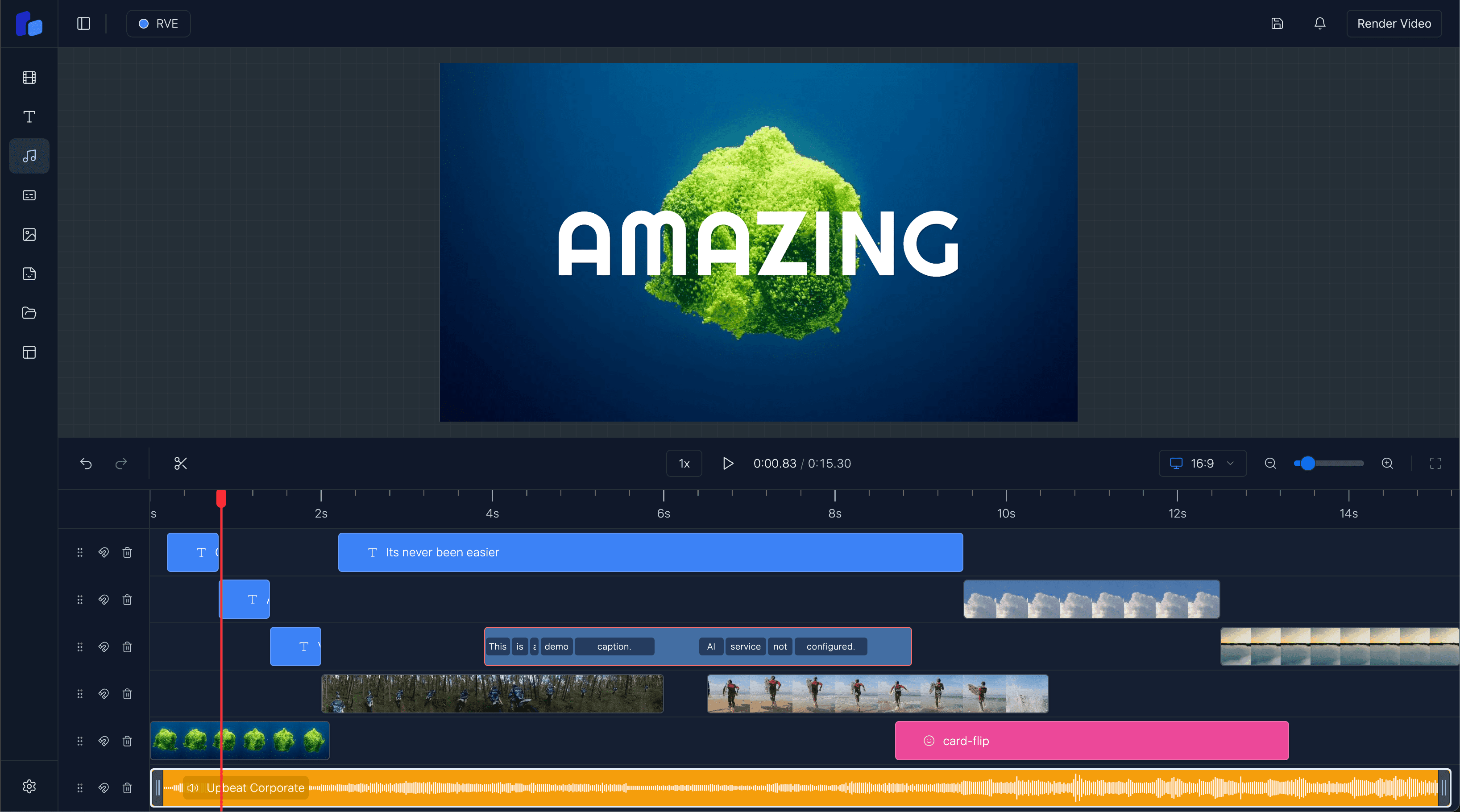Collapse the sidebar using the panel toggle
Image resolution: width=1460 pixels, height=812 pixels.
83,23
